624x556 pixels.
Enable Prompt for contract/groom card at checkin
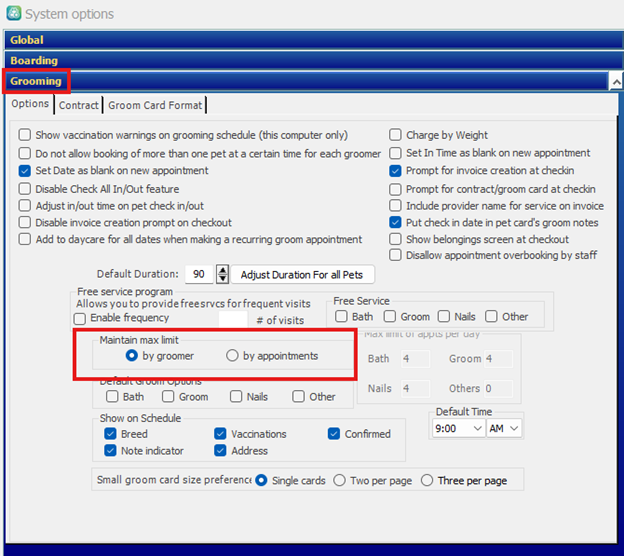pyautogui.click(x=395, y=189)
